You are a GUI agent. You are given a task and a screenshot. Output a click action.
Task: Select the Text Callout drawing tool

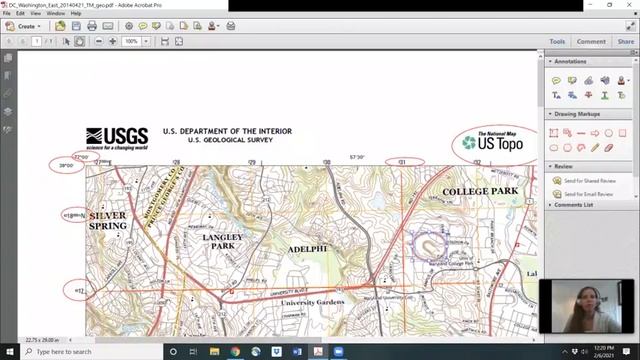point(567,133)
